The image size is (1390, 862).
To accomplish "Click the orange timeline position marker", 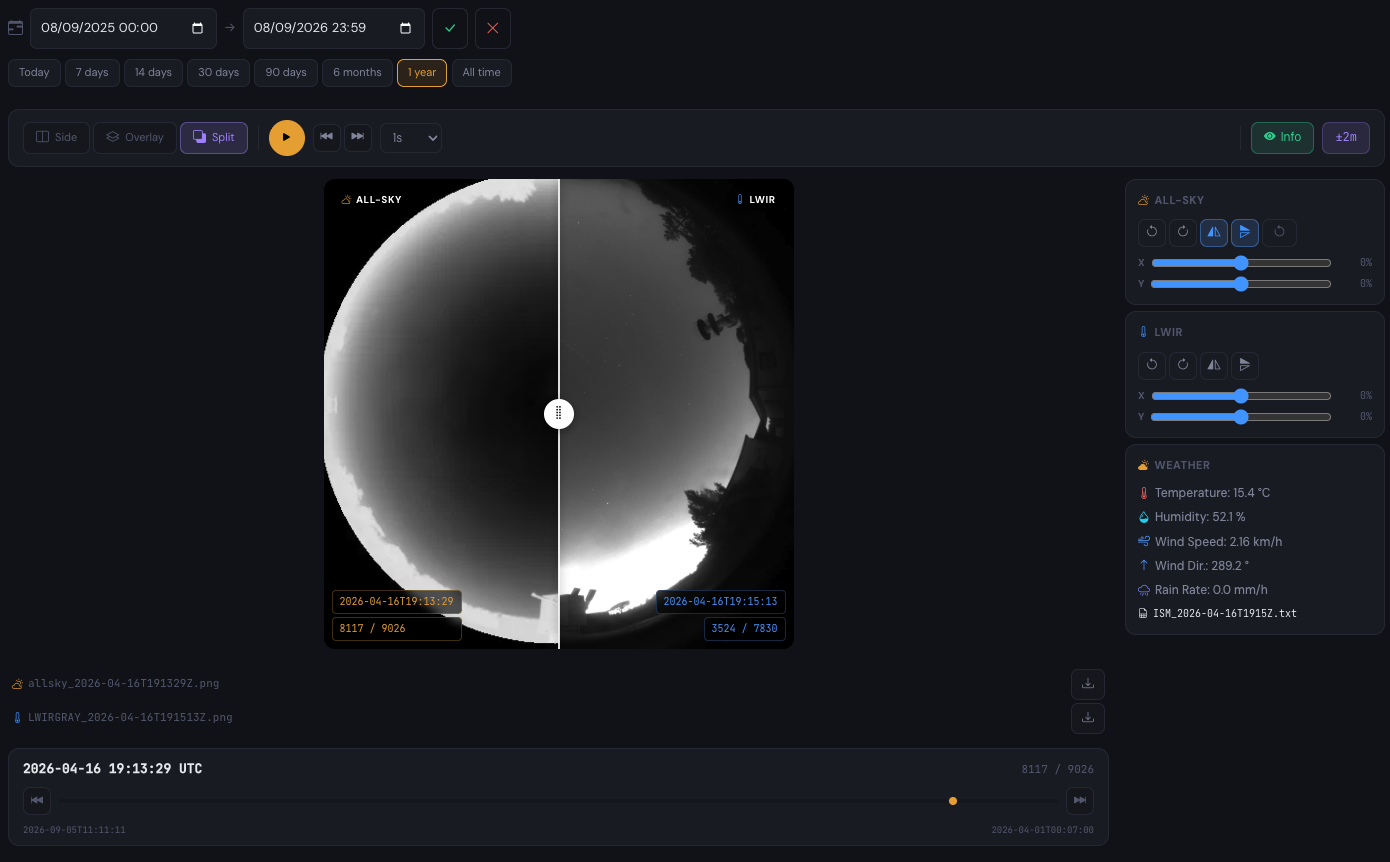I will 953,801.
